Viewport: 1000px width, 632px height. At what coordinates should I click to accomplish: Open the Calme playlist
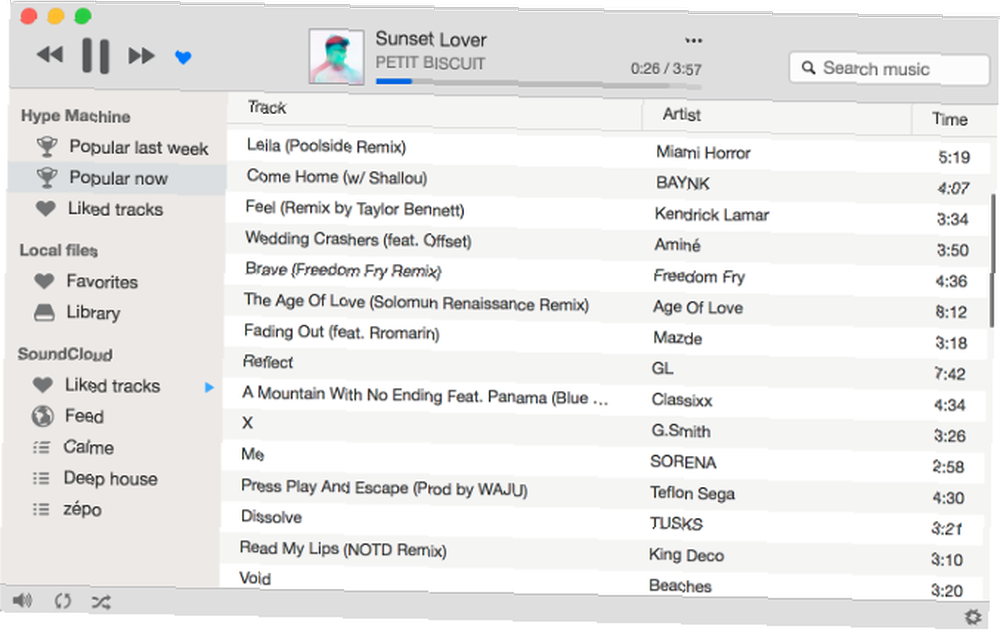click(x=88, y=447)
